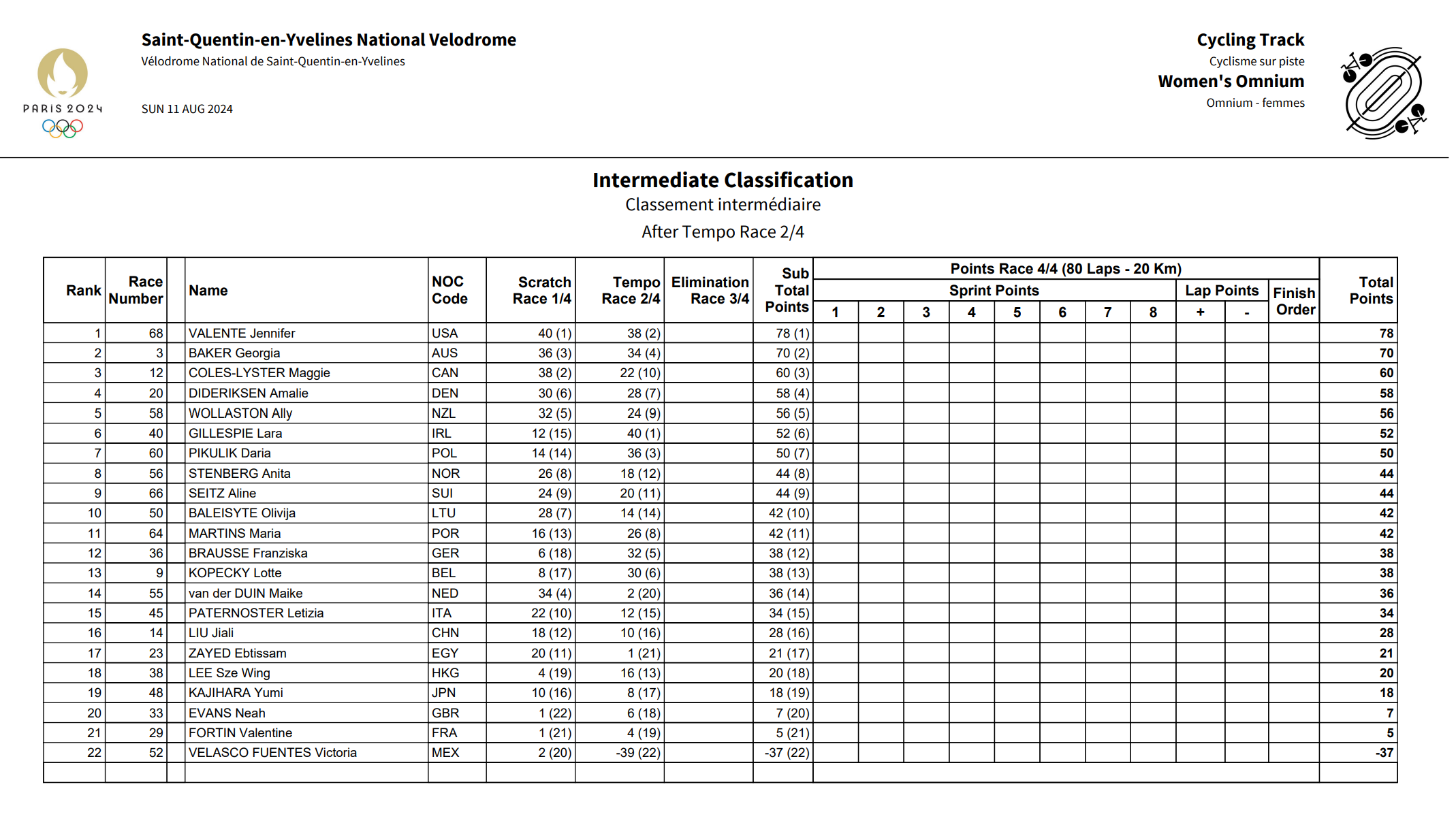Select the name 'van der DUIN Maike'
The height and width of the screenshot is (825, 1456).
pyautogui.click(x=245, y=594)
